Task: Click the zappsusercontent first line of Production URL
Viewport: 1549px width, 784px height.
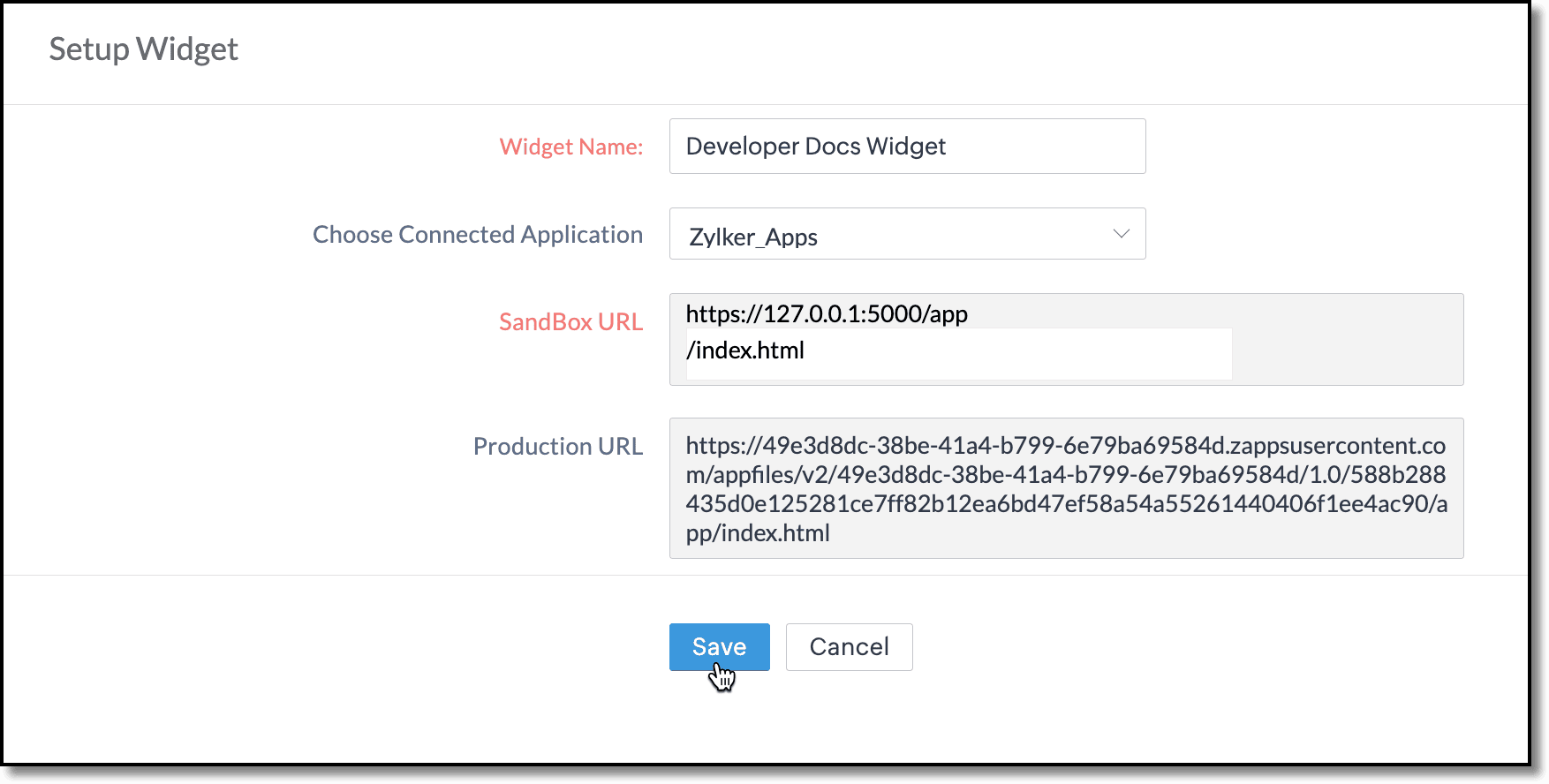Action: (1065, 446)
